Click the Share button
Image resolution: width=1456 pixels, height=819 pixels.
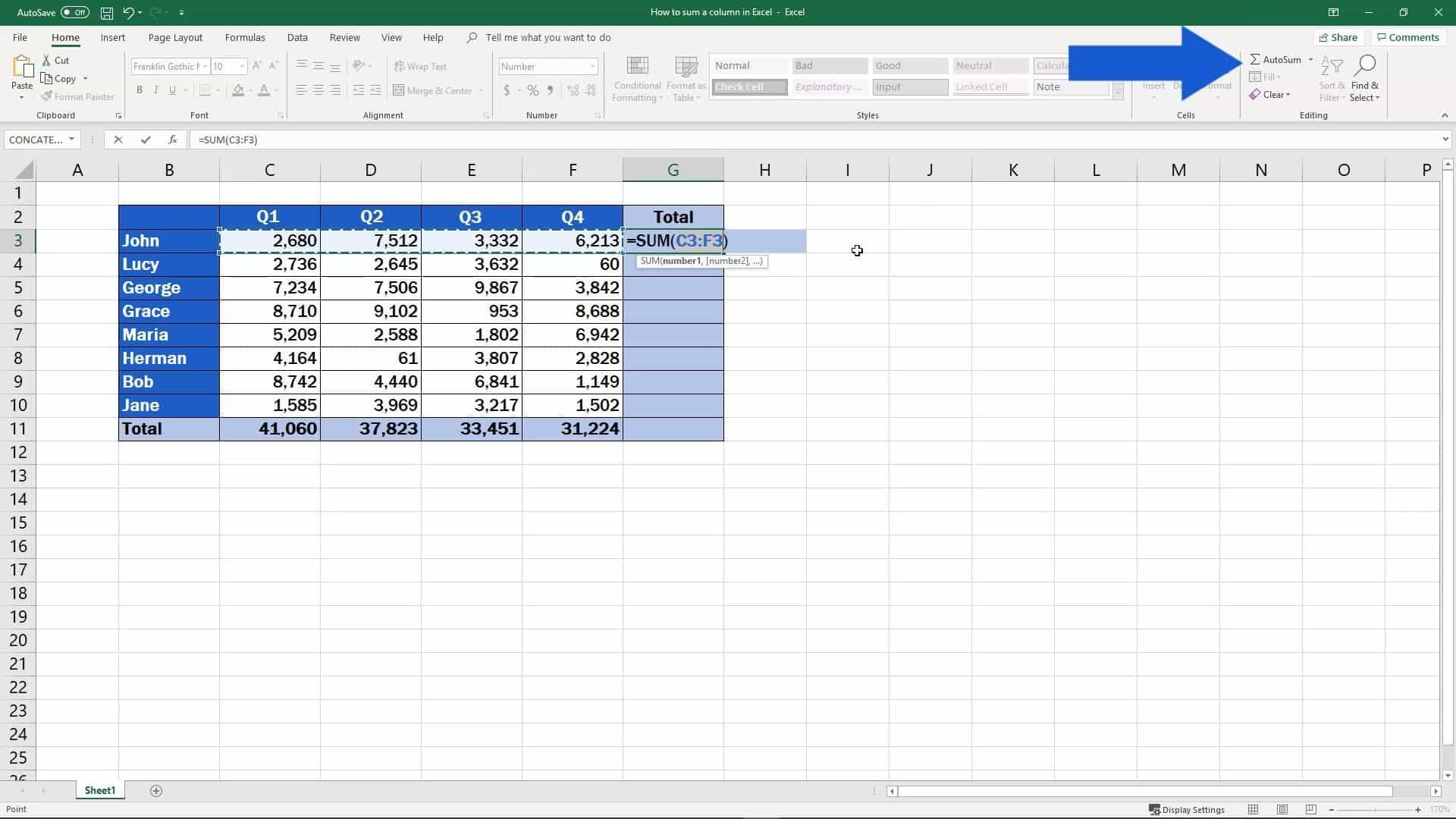(x=1338, y=37)
